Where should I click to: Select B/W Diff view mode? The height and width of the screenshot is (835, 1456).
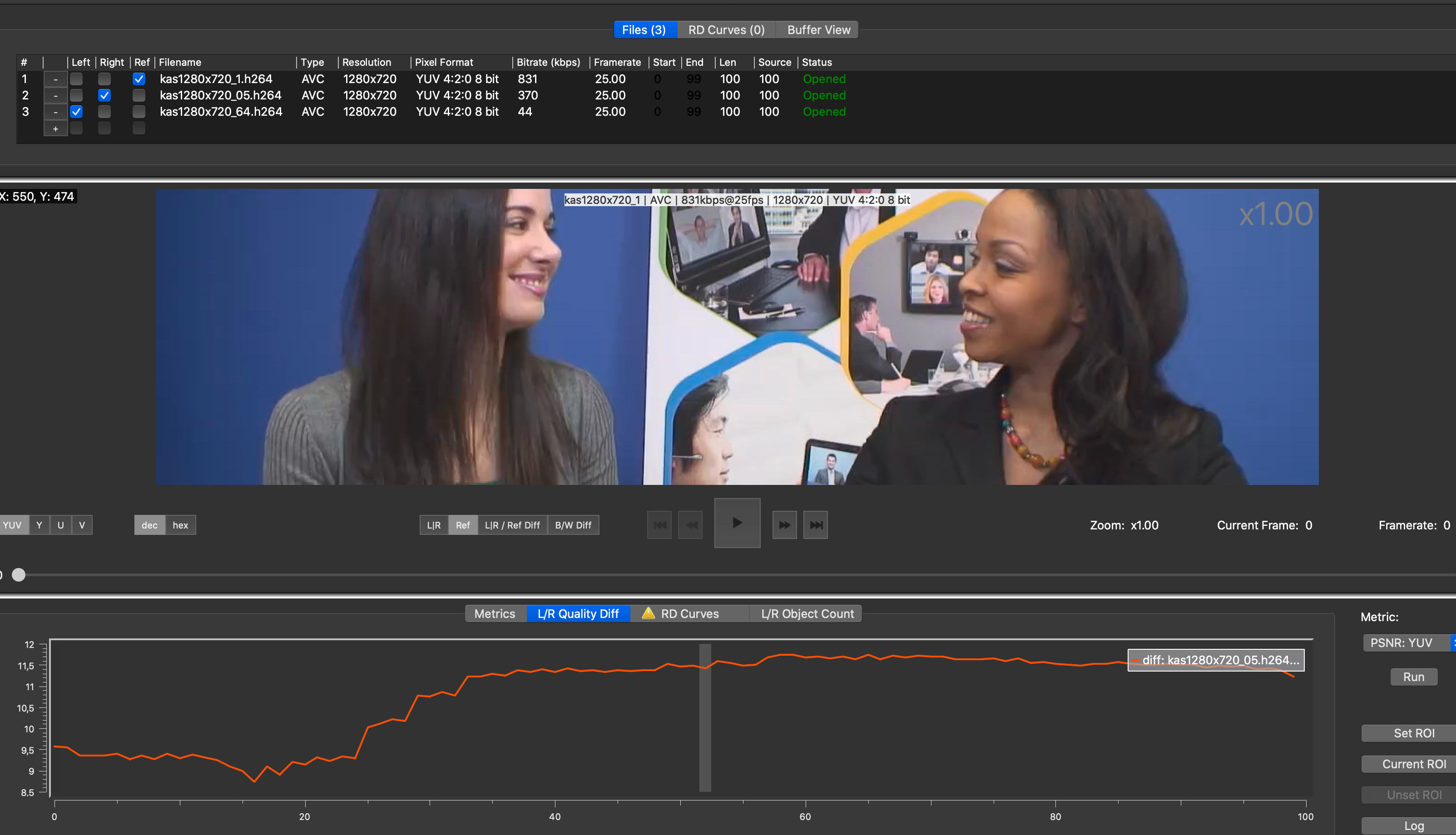574,525
